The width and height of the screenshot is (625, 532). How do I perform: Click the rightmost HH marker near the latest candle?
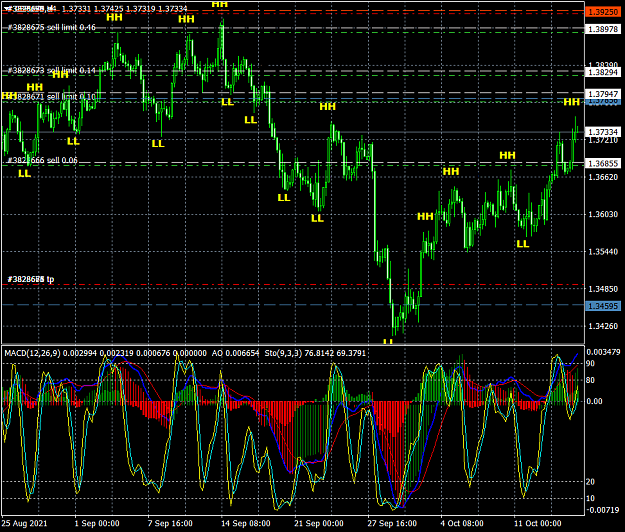point(572,102)
